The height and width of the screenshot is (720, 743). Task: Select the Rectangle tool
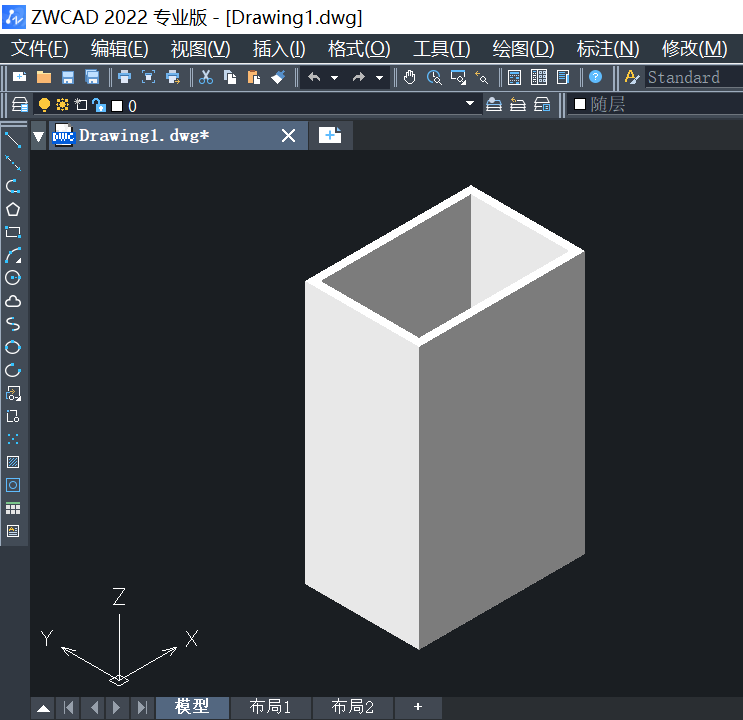coord(13,232)
